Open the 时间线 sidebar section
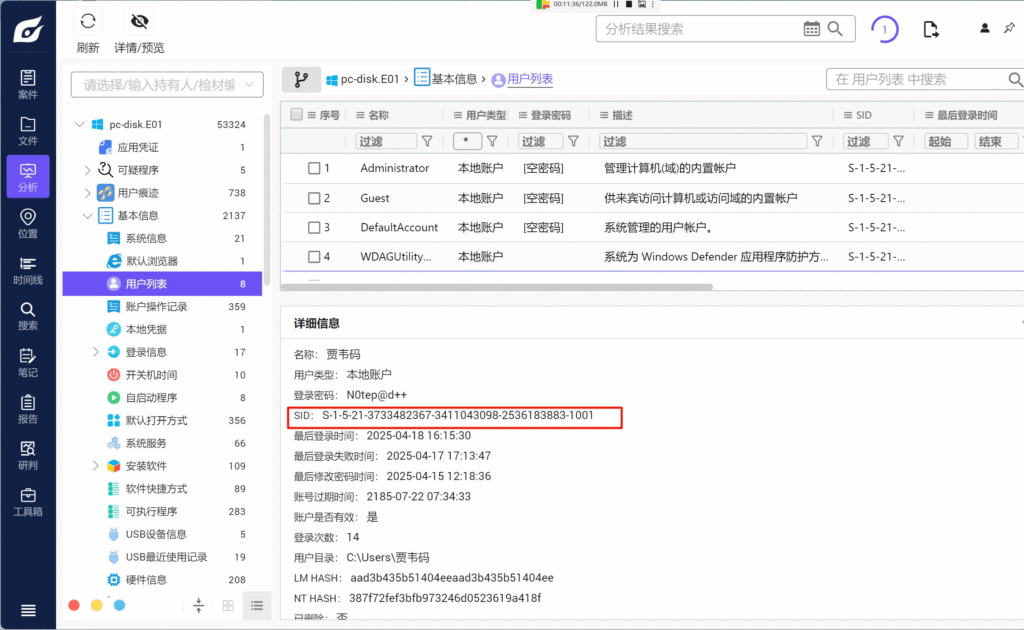The image size is (1024, 630). [x=28, y=270]
